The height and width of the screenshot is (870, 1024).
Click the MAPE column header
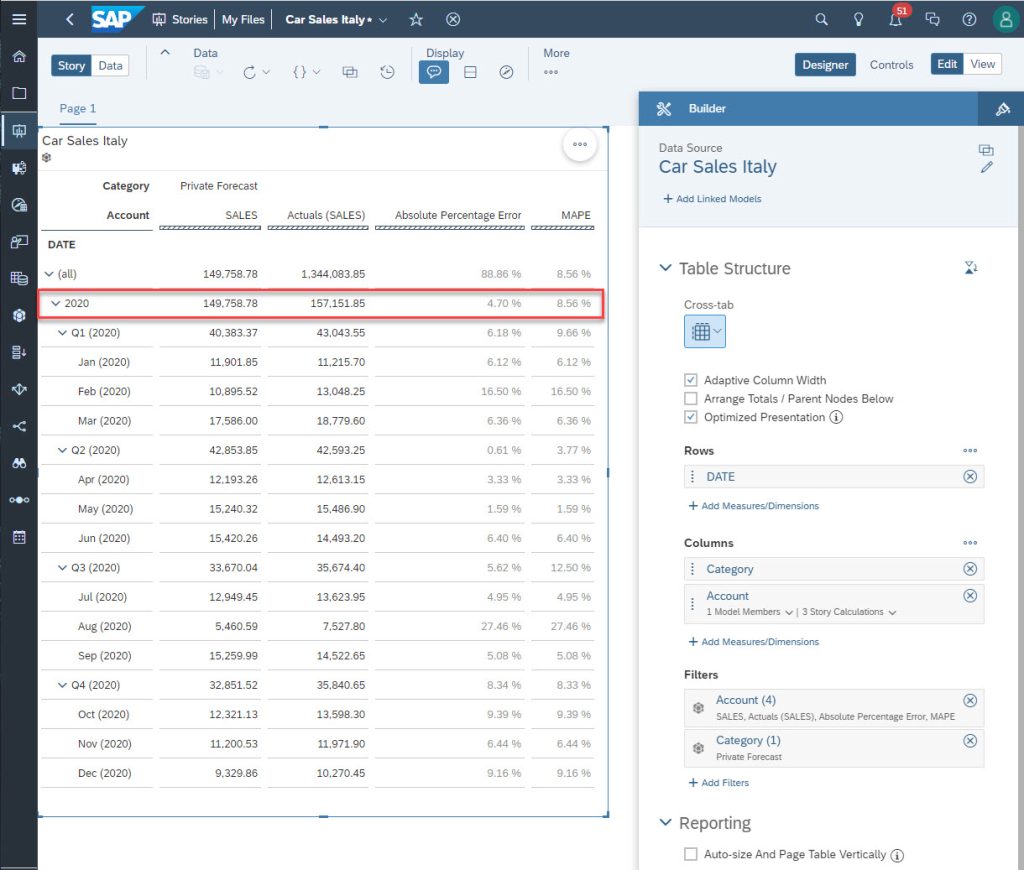[575, 215]
